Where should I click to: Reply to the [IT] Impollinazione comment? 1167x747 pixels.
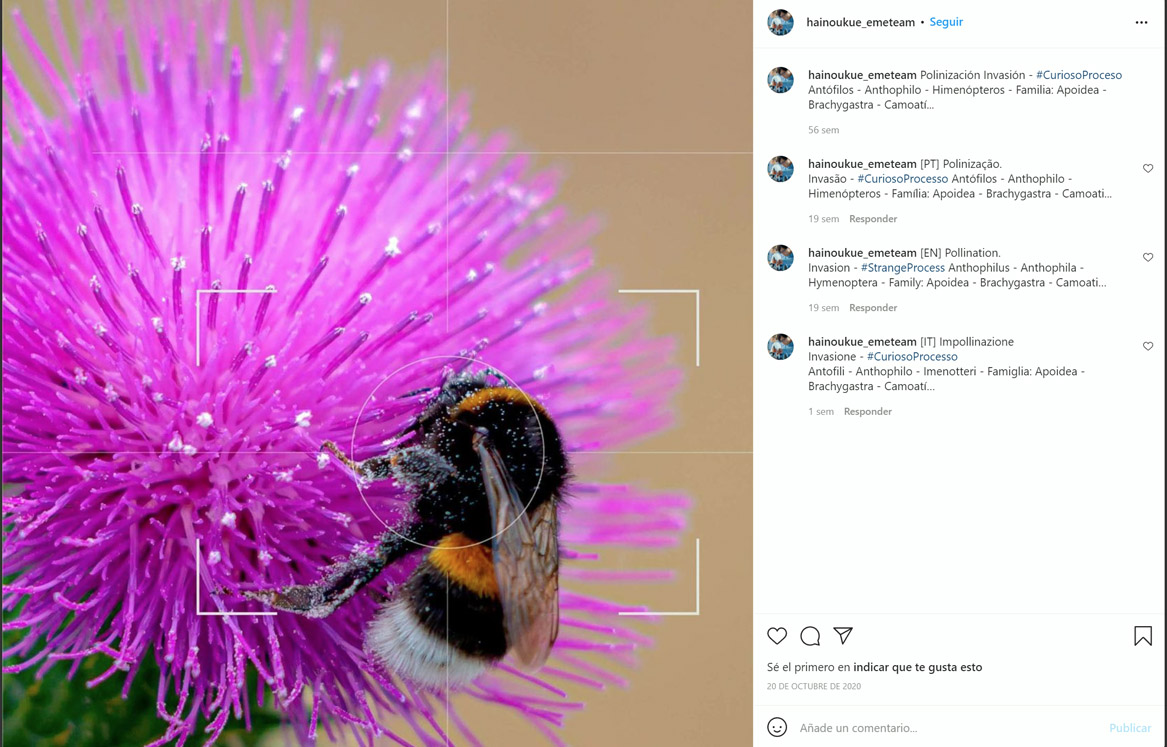coord(867,412)
